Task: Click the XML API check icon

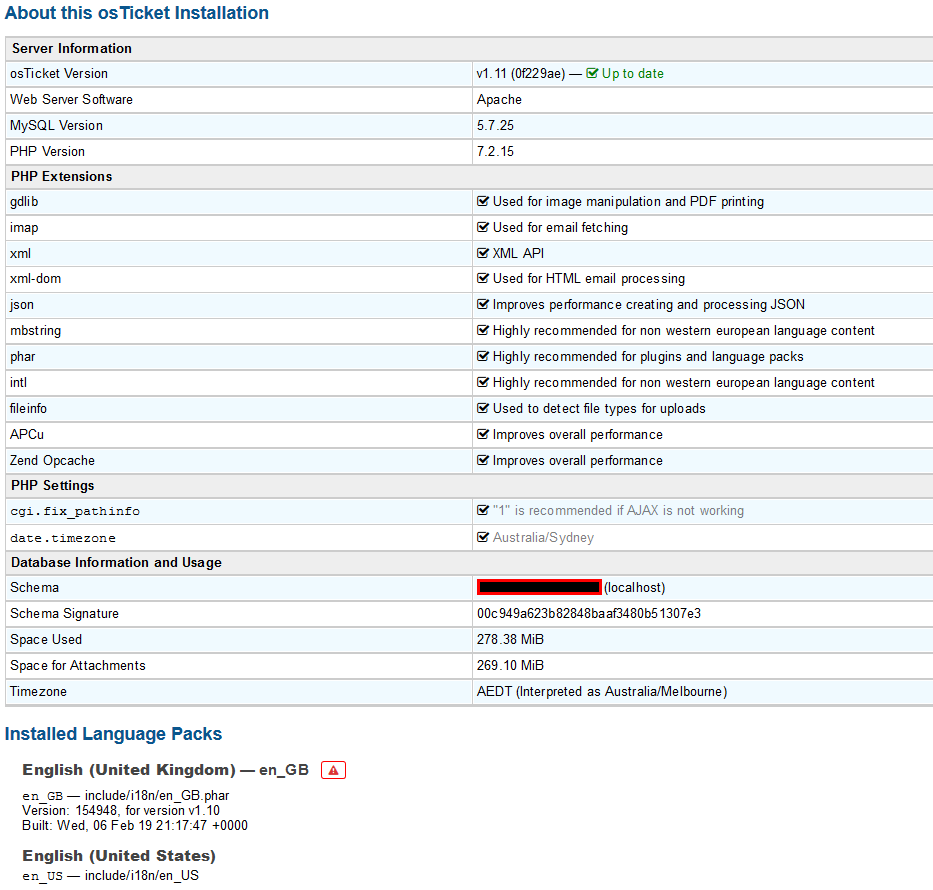Action: (483, 254)
